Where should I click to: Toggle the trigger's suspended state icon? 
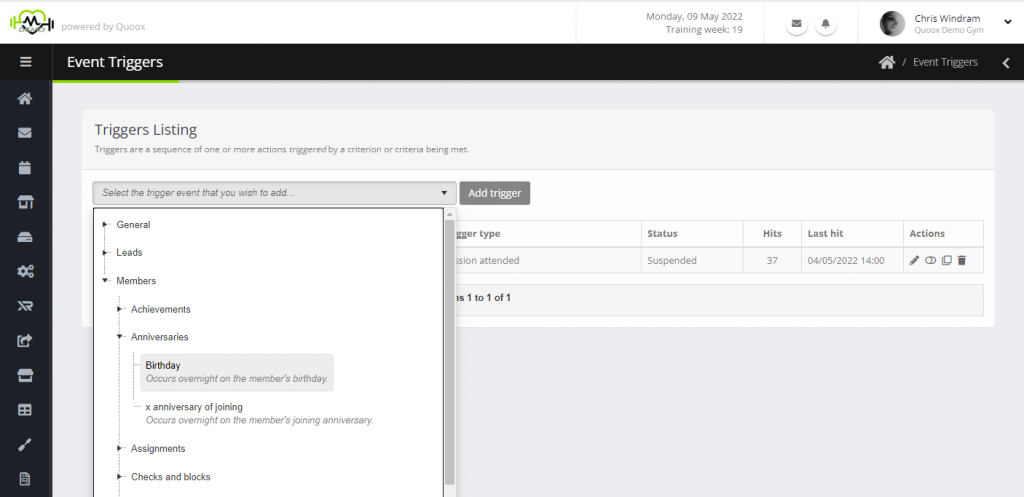931,261
